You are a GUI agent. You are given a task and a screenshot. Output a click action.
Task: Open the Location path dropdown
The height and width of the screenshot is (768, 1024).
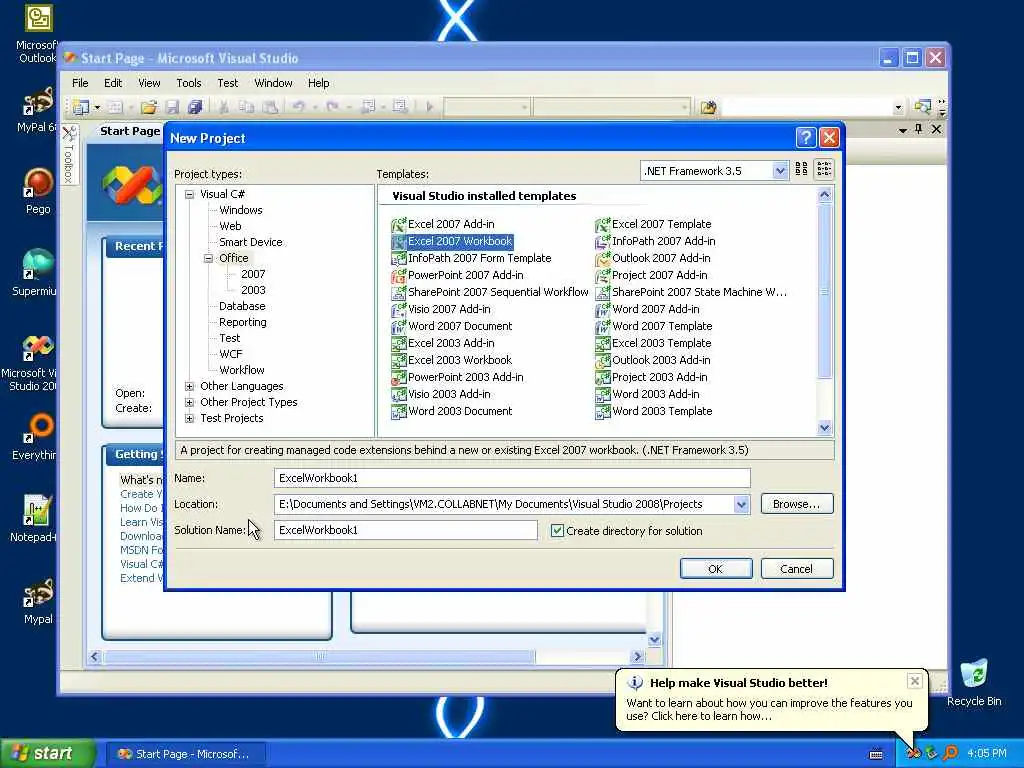pyautogui.click(x=741, y=504)
